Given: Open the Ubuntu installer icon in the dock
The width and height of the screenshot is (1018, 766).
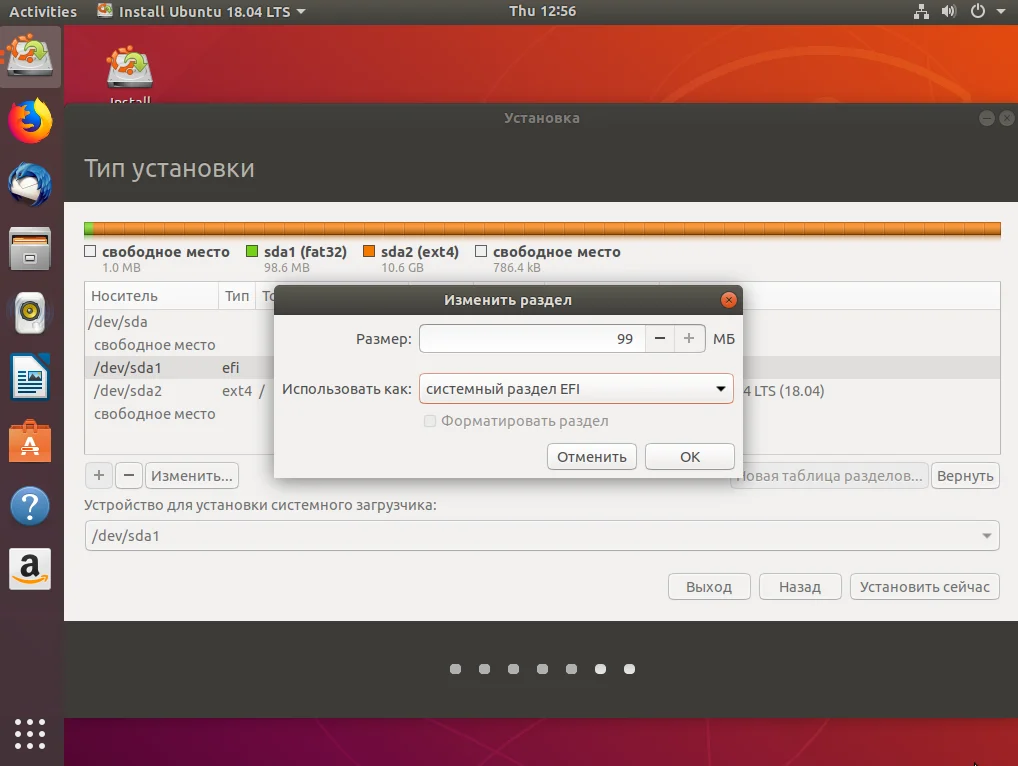Looking at the screenshot, I should click(x=30, y=56).
